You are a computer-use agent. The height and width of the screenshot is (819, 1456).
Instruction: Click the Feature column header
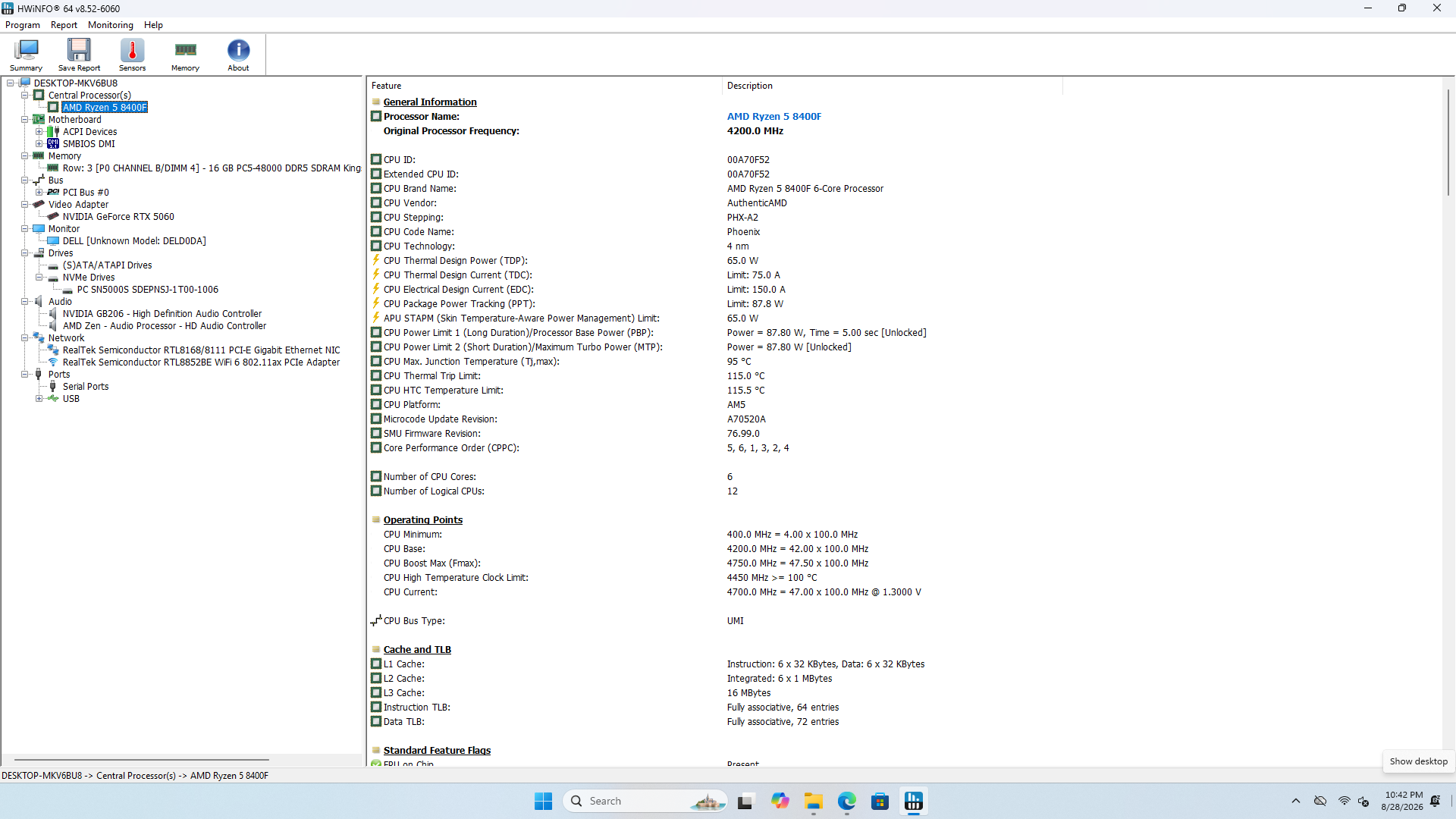click(544, 86)
